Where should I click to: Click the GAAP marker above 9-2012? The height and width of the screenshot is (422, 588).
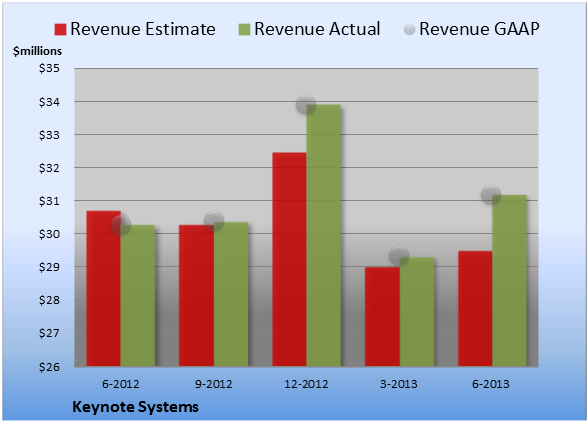(x=214, y=221)
